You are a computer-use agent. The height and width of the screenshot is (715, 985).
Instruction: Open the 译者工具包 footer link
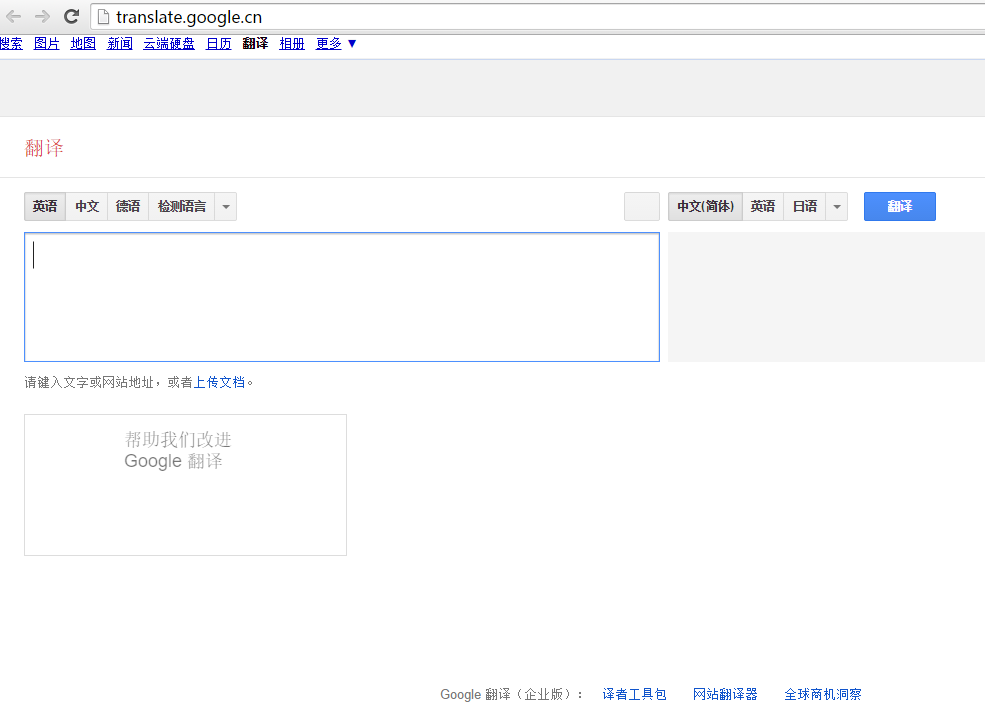[634, 694]
